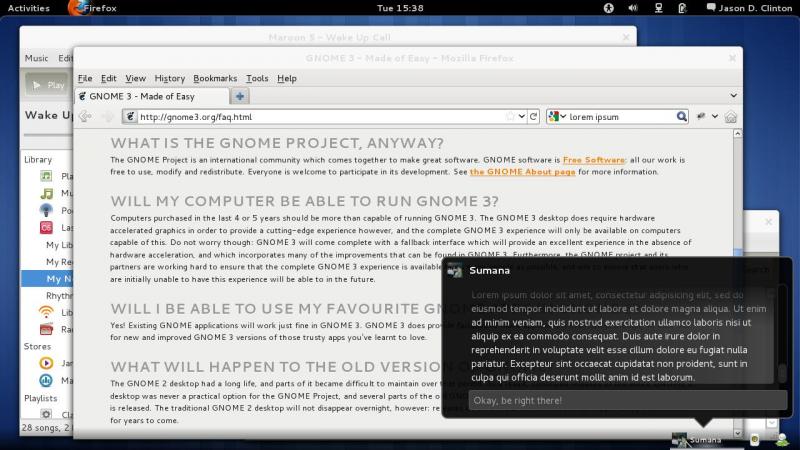This screenshot has height=450, width=800.
Task: Open the volume speaker icon in the top bar
Action: [633, 8]
